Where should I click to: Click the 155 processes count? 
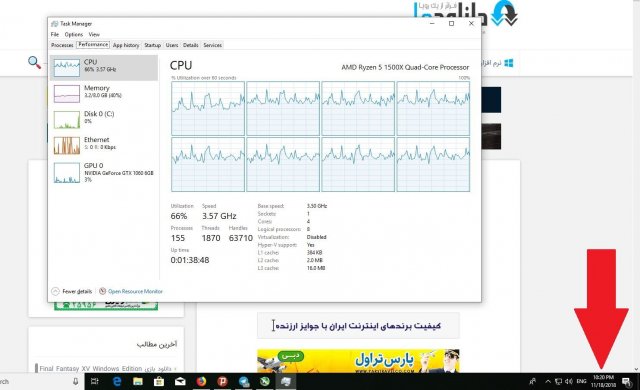click(x=178, y=238)
